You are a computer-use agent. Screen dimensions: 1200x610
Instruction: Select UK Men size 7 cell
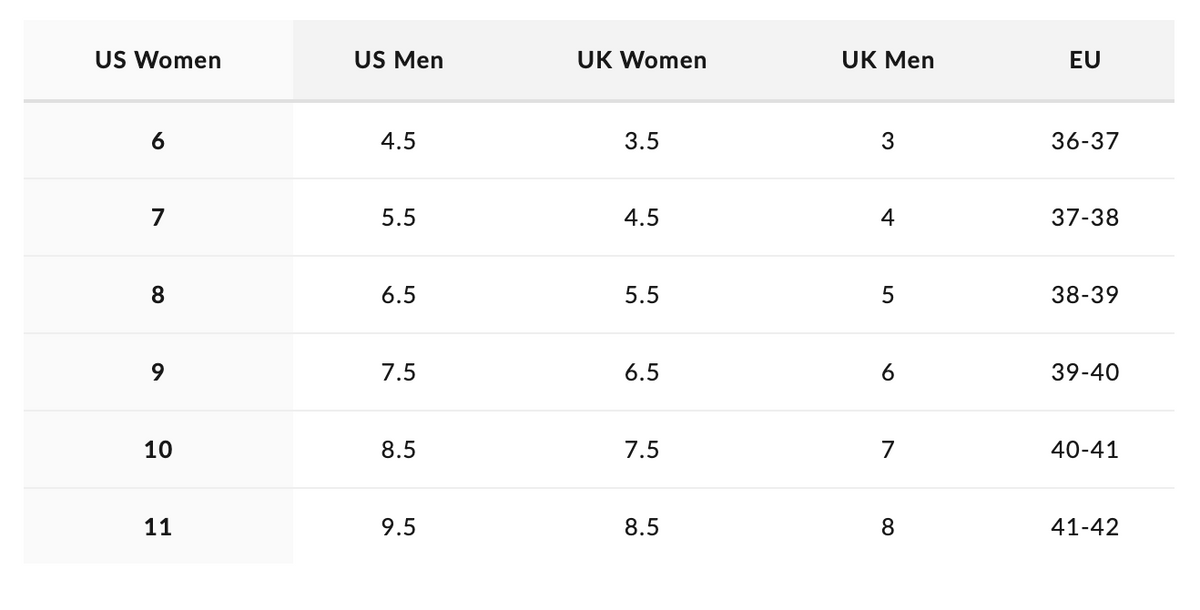(888, 450)
